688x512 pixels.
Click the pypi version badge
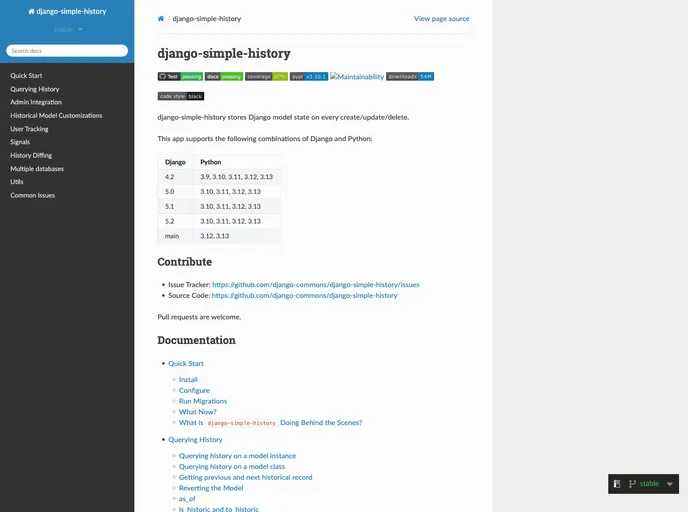tap(309, 76)
